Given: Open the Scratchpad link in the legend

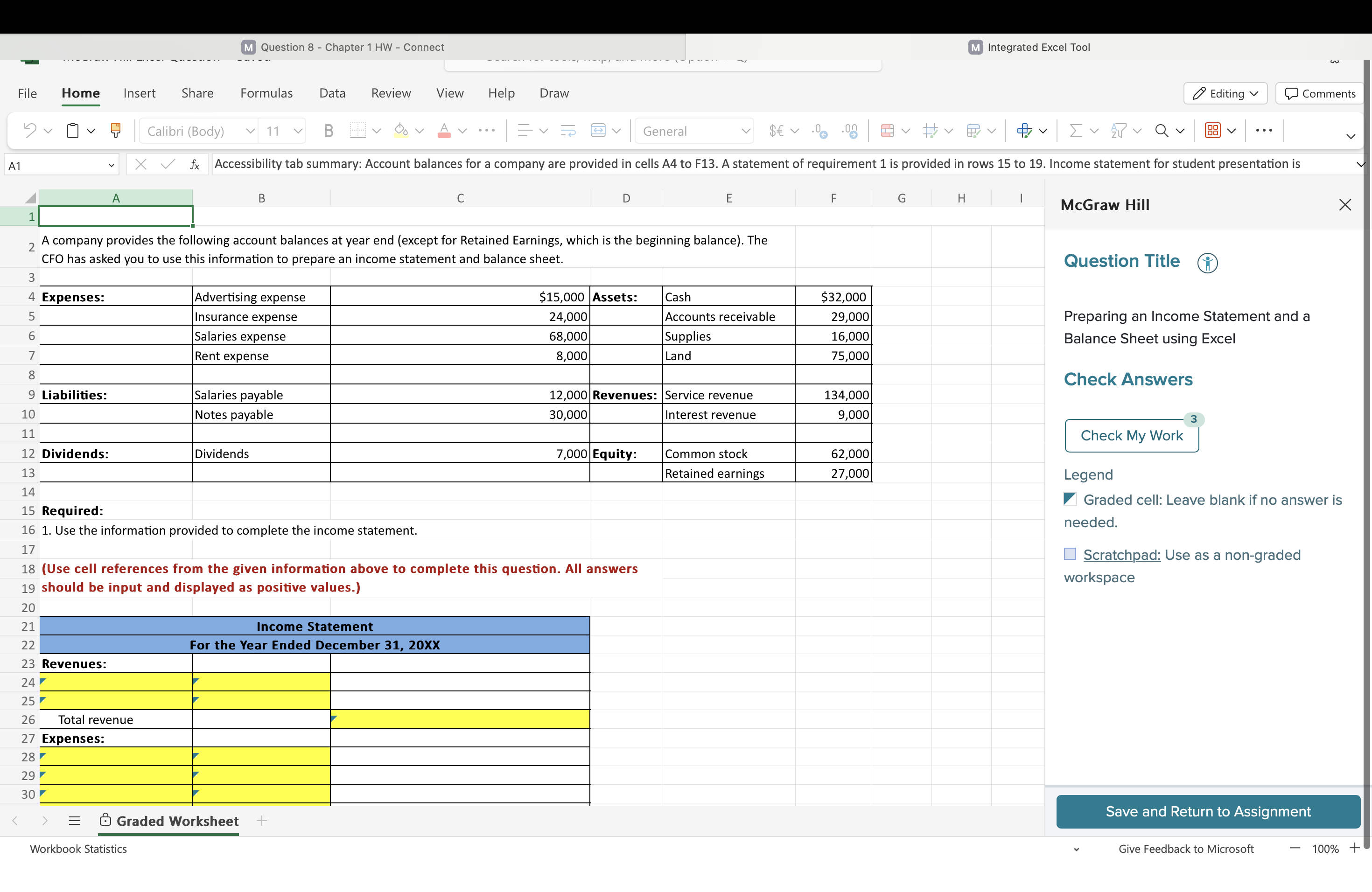Looking at the screenshot, I should (1121, 555).
